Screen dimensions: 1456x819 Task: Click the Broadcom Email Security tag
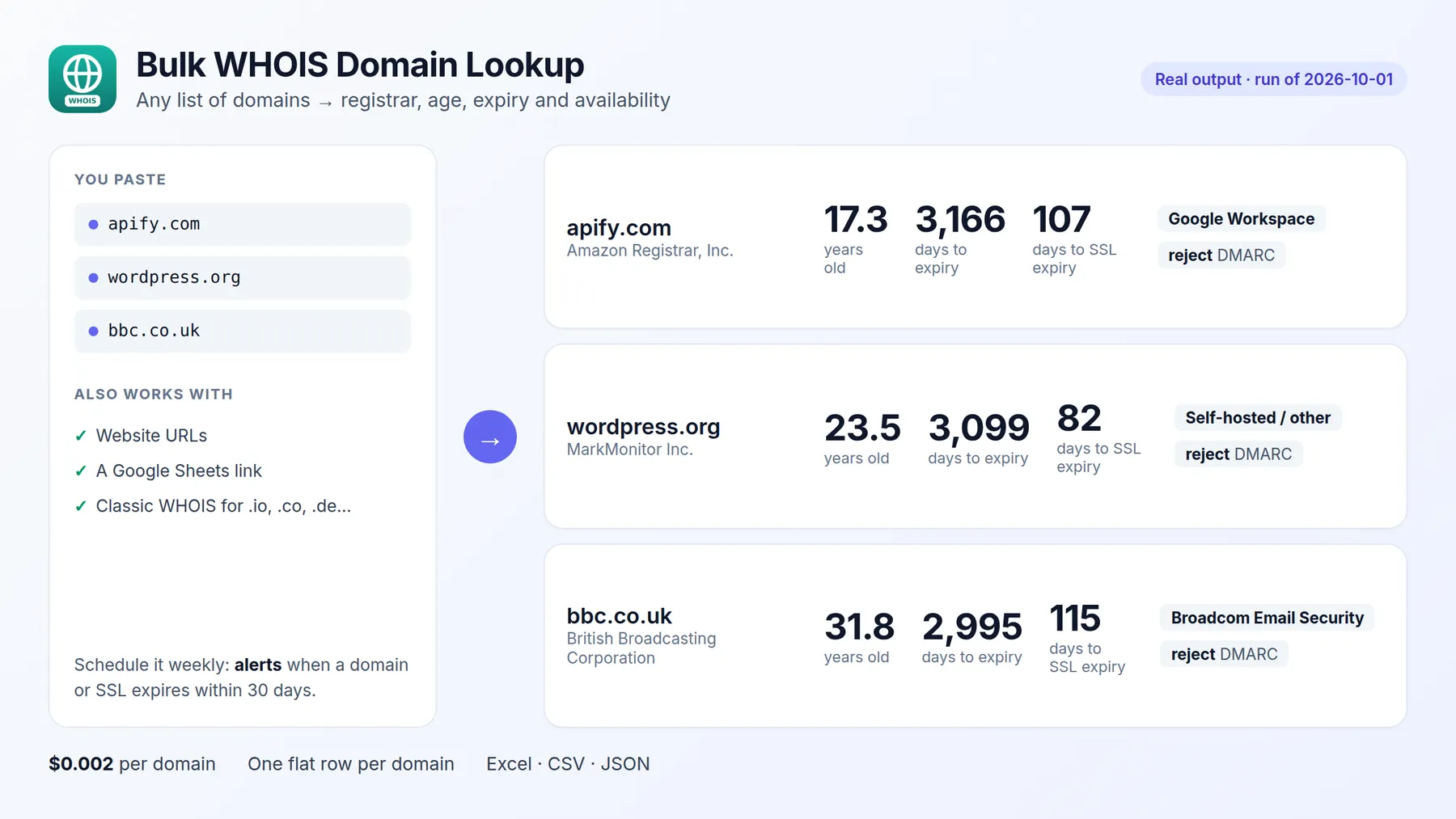(x=1268, y=618)
